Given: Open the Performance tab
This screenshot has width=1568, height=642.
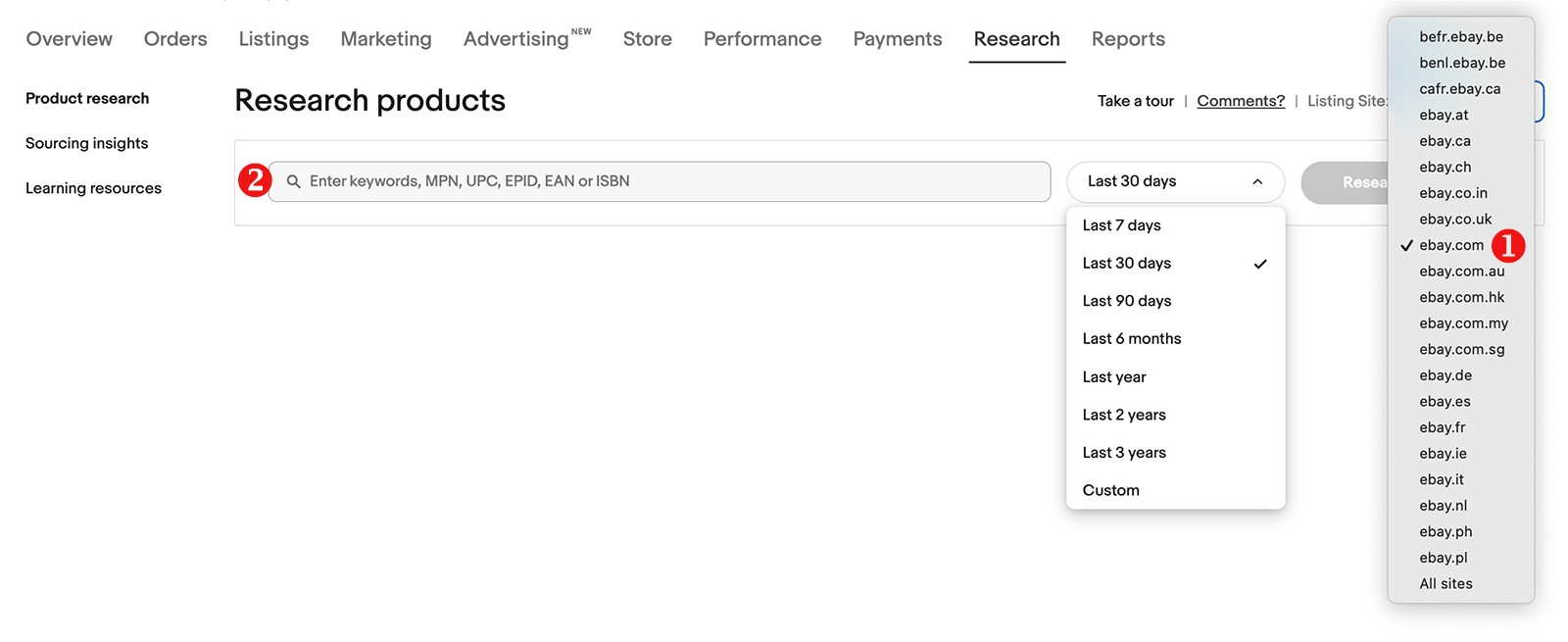Looking at the screenshot, I should tap(762, 39).
